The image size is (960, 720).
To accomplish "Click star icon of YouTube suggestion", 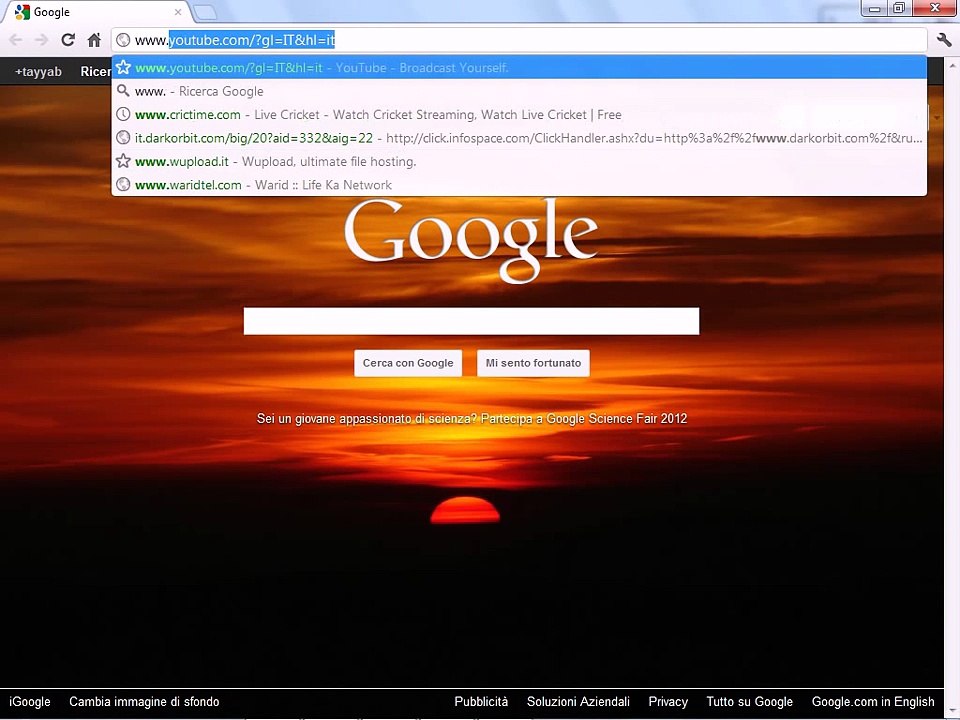I will (x=123, y=67).
